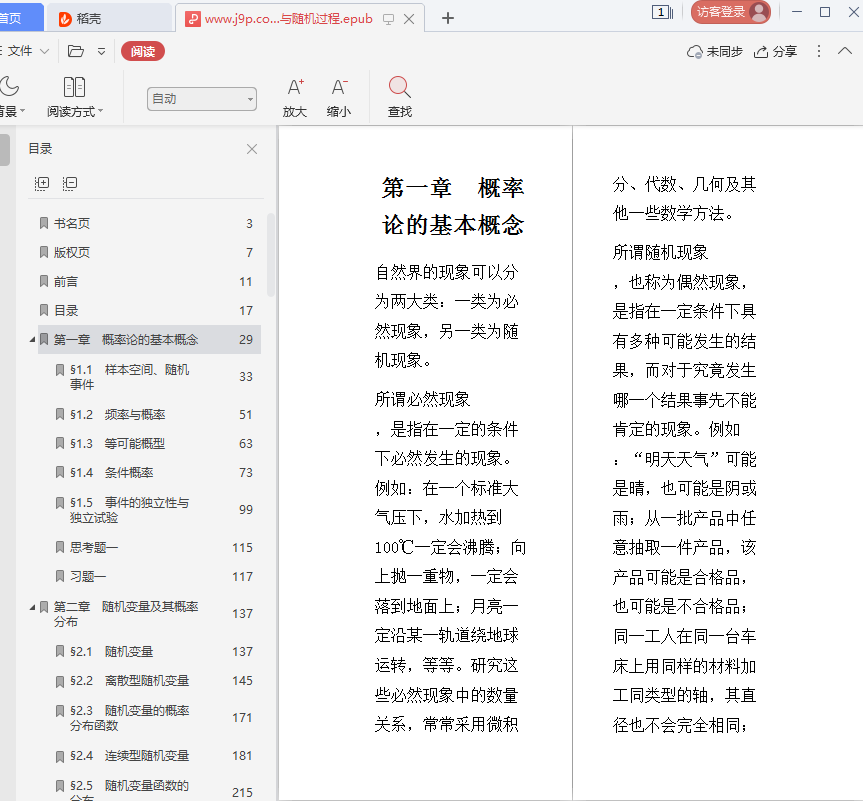Collapse the 第二章 chapter tree node
This screenshot has height=801, width=863.
tap(32, 607)
